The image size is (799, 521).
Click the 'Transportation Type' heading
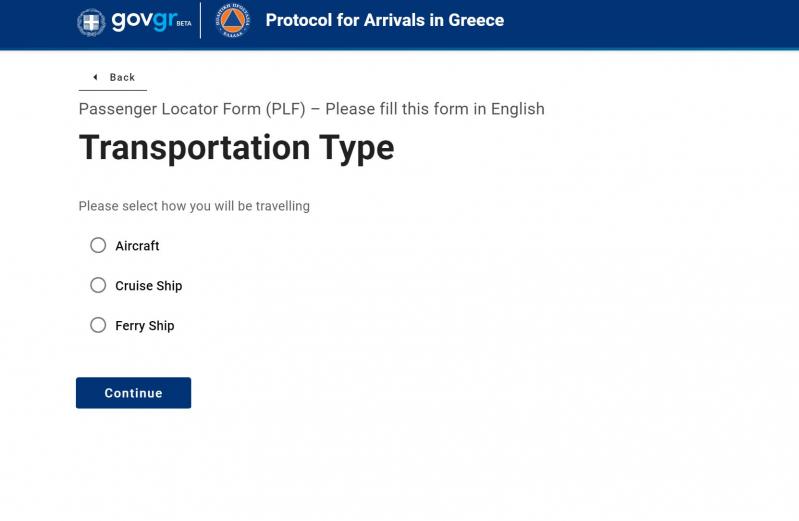(x=236, y=148)
